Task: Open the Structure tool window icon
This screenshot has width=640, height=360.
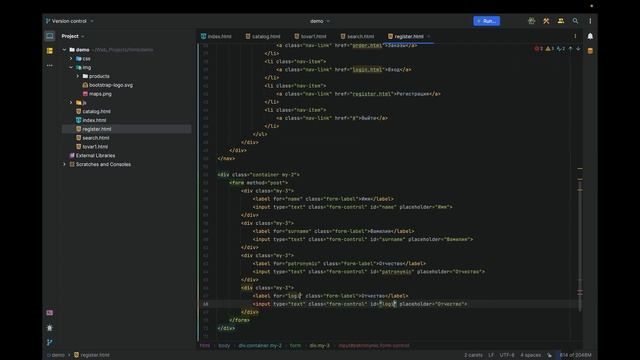Action: point(49,51)
